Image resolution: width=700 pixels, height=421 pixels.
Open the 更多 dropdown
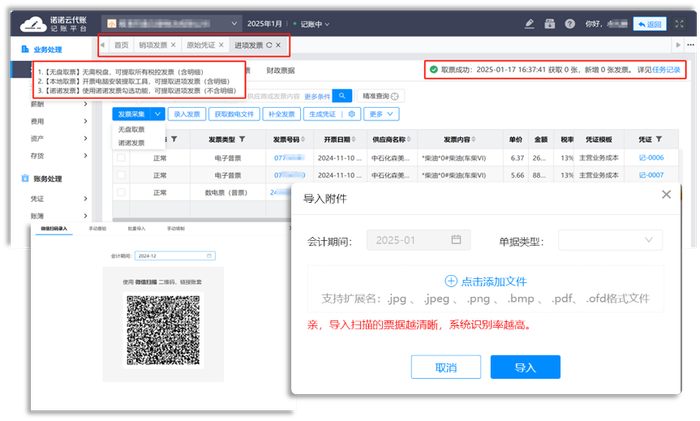(381, 114)
